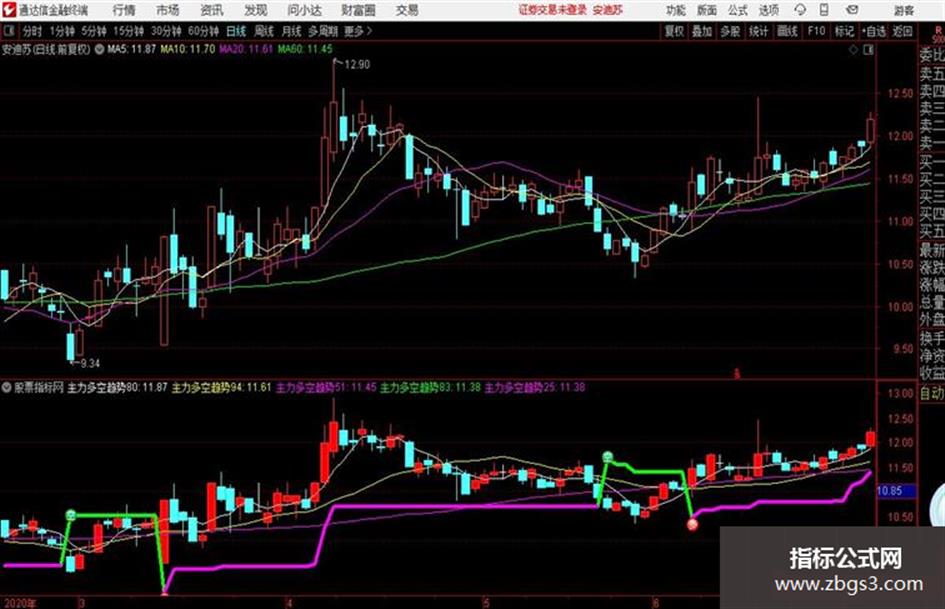Open the 选项 menu
Image resolution: width=945 pixels, height=609 pixels.
(x=768, y=10)
